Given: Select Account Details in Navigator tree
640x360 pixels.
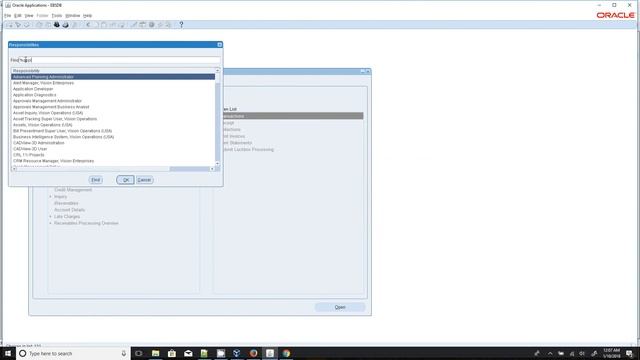Looking at the screenshot, I should click(69, 210).
